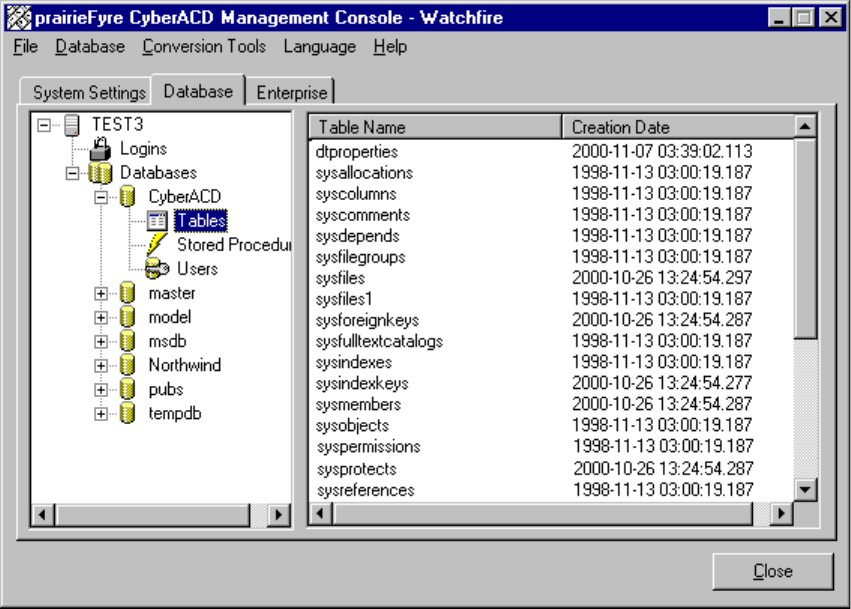Select the sysfiles1 table row
The height and width of the screenshot is (609, 851).
click(551, 299)
